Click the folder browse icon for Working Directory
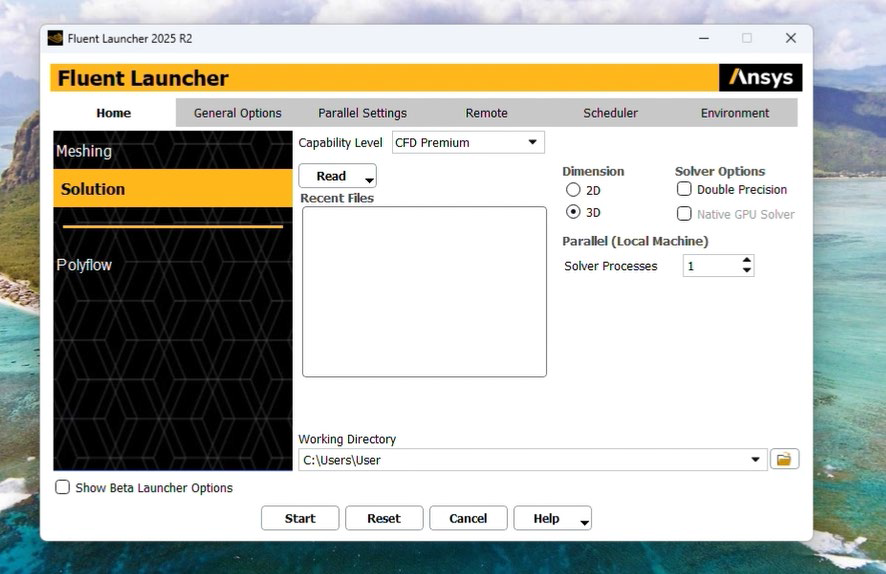886x574 pixels. 784,460
